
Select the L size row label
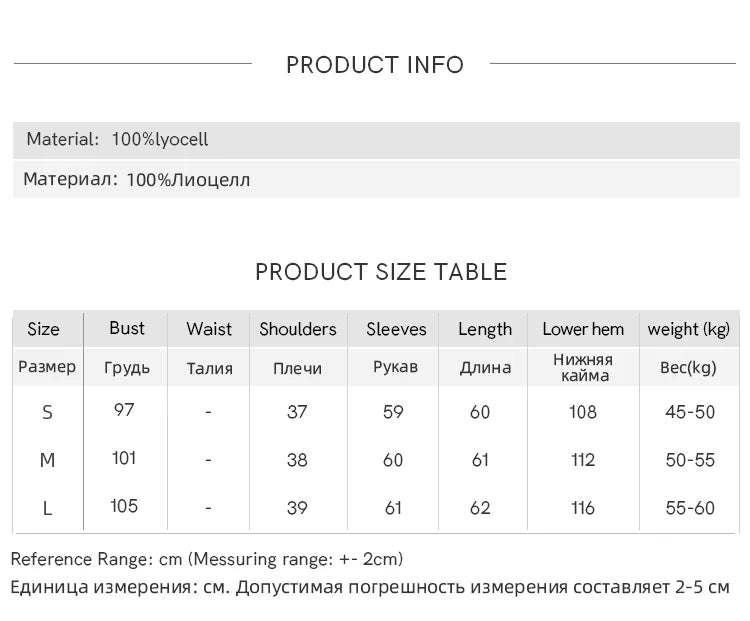pyautogui.click(x=47, y=508)
